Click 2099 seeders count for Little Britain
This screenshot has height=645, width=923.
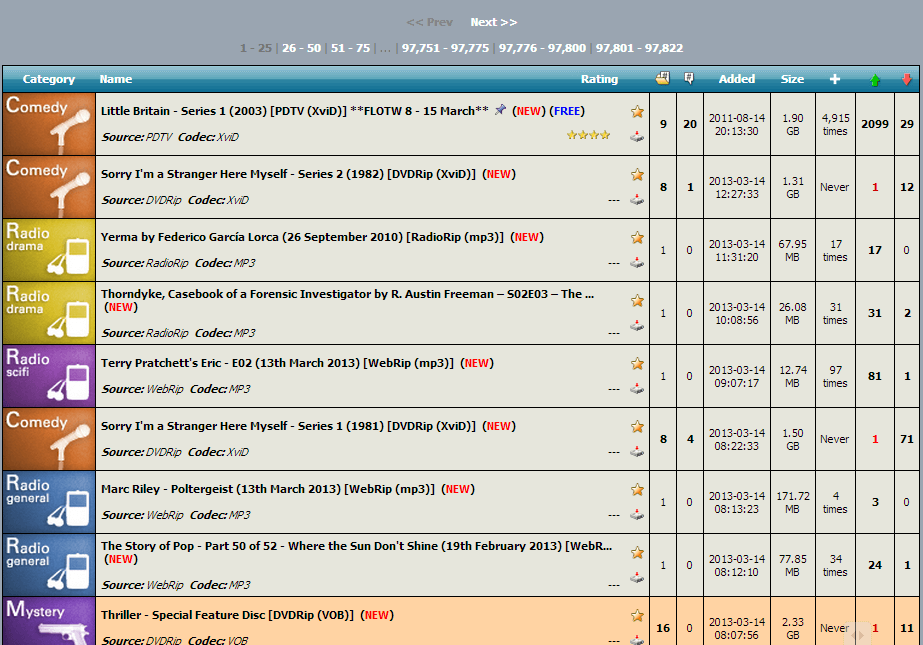(x=875, y=124)
